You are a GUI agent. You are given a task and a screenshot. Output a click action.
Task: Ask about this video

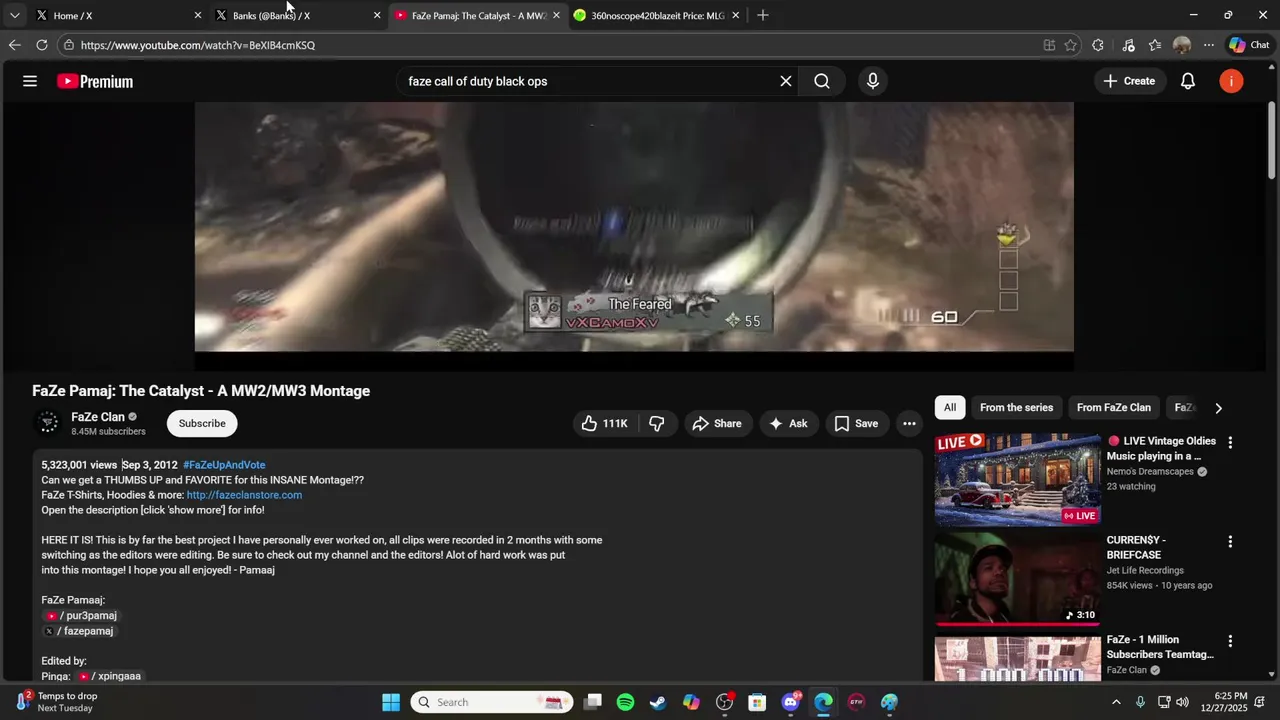(787, 423)
